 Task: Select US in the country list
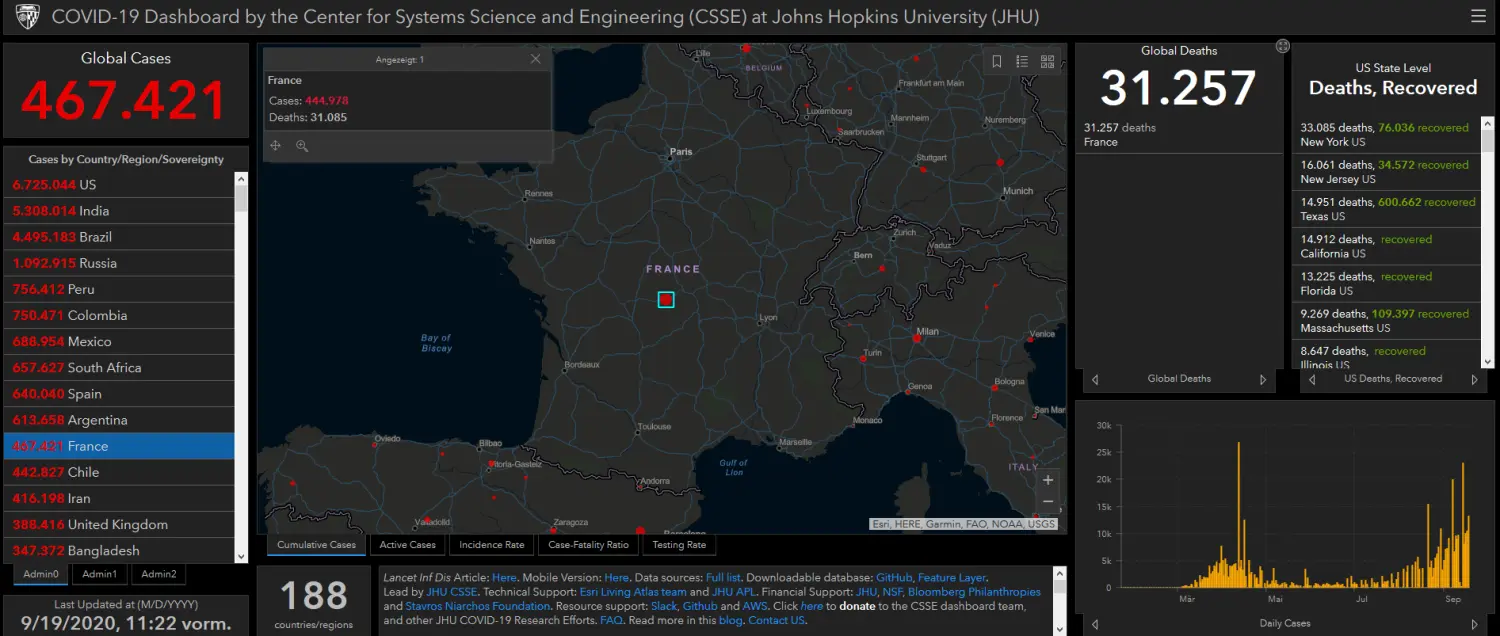(x=119, y=185)
